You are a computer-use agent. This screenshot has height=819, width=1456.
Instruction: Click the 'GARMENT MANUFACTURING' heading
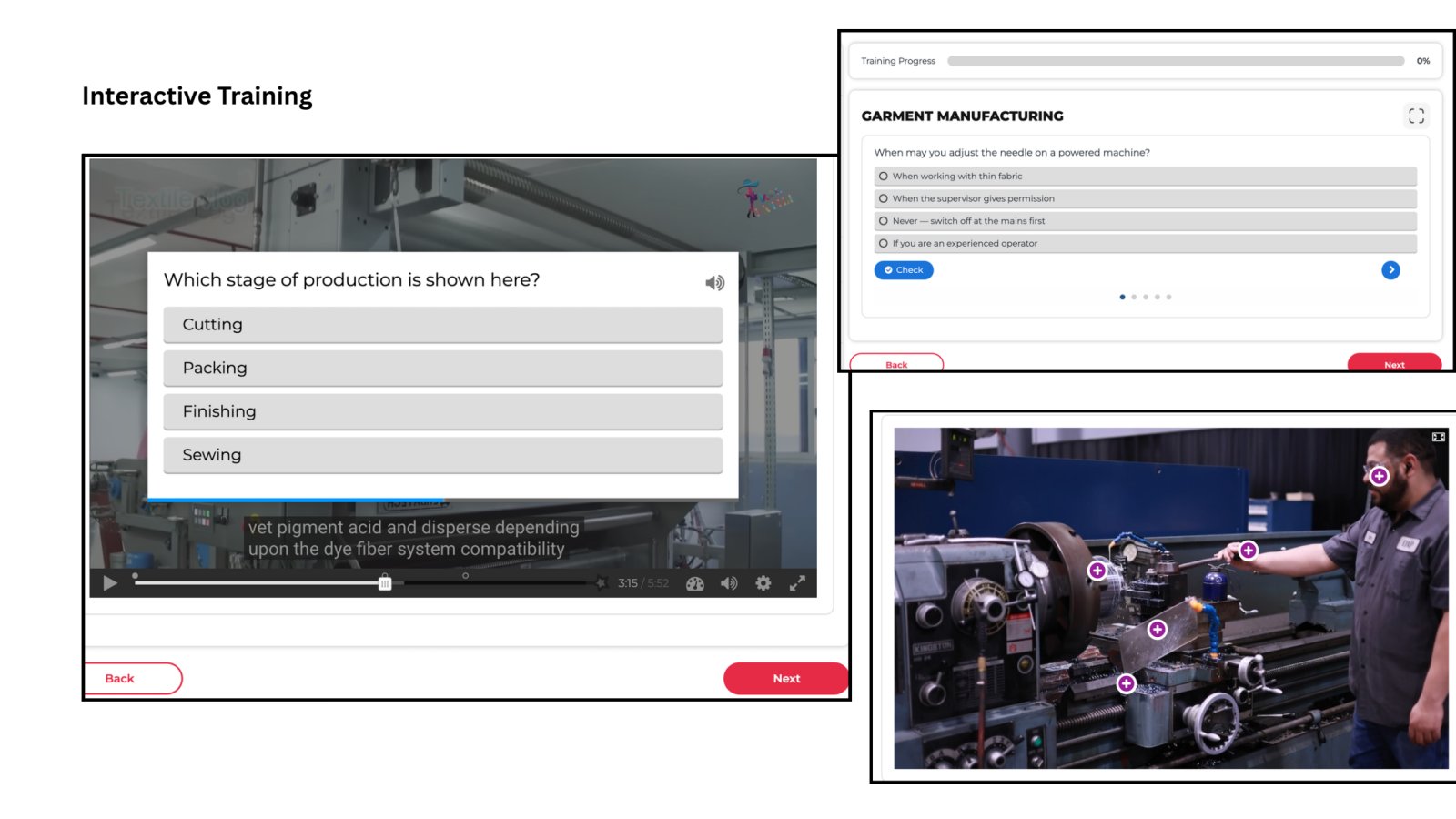pos(962,116)
